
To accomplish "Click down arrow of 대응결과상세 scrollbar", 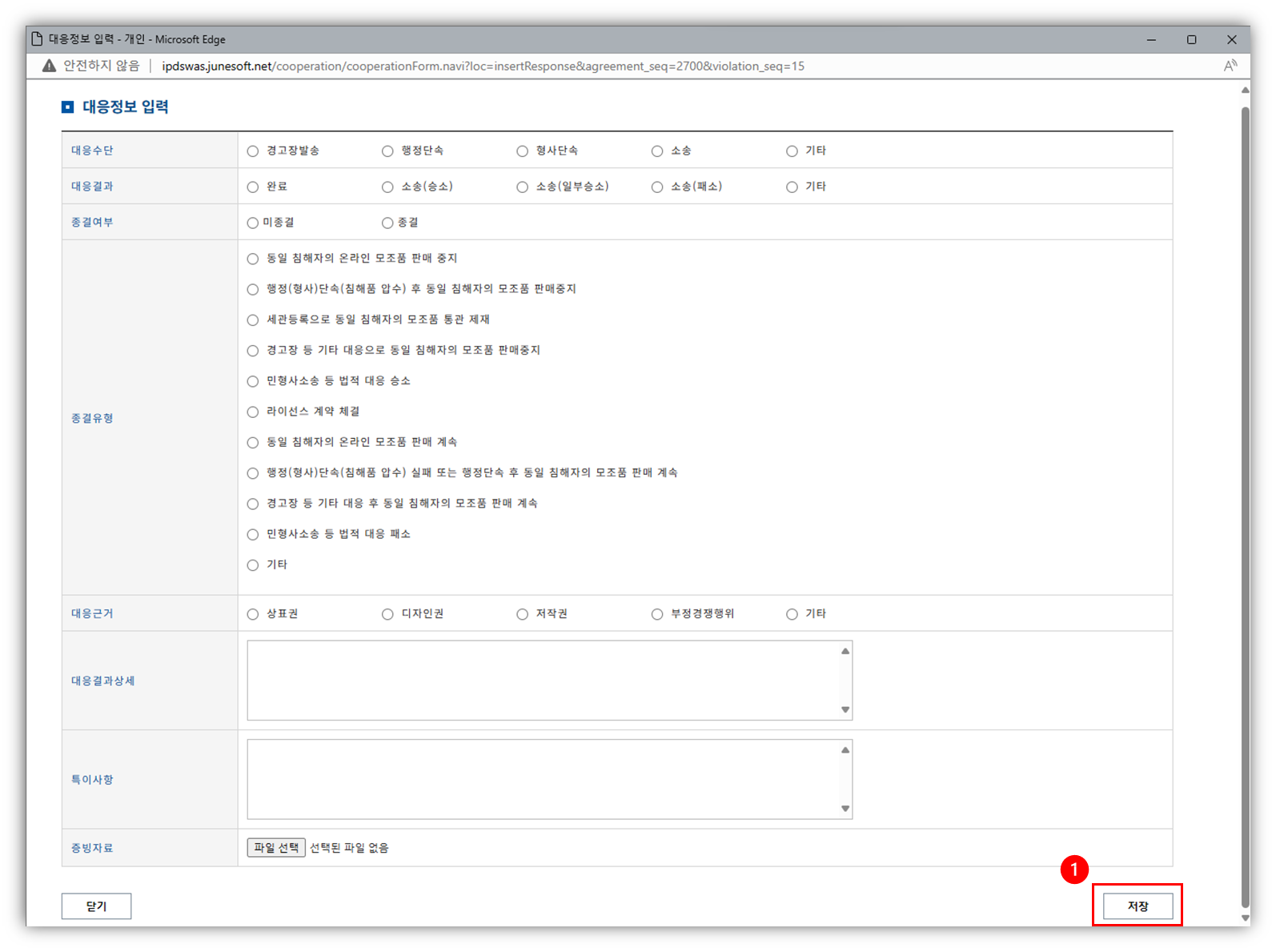I will click(845, 710).
